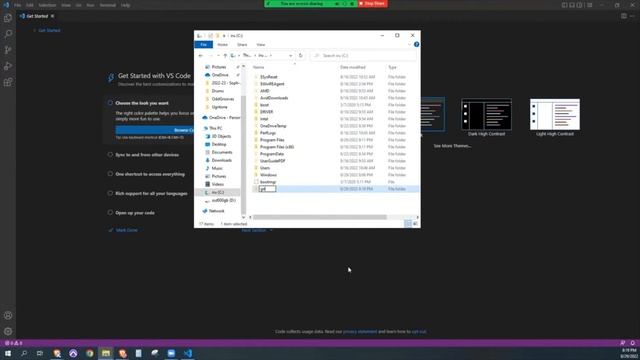The image size is (640, 360).
Task: Click the Up arrow in File Explorer
Action: coord(225,56)
